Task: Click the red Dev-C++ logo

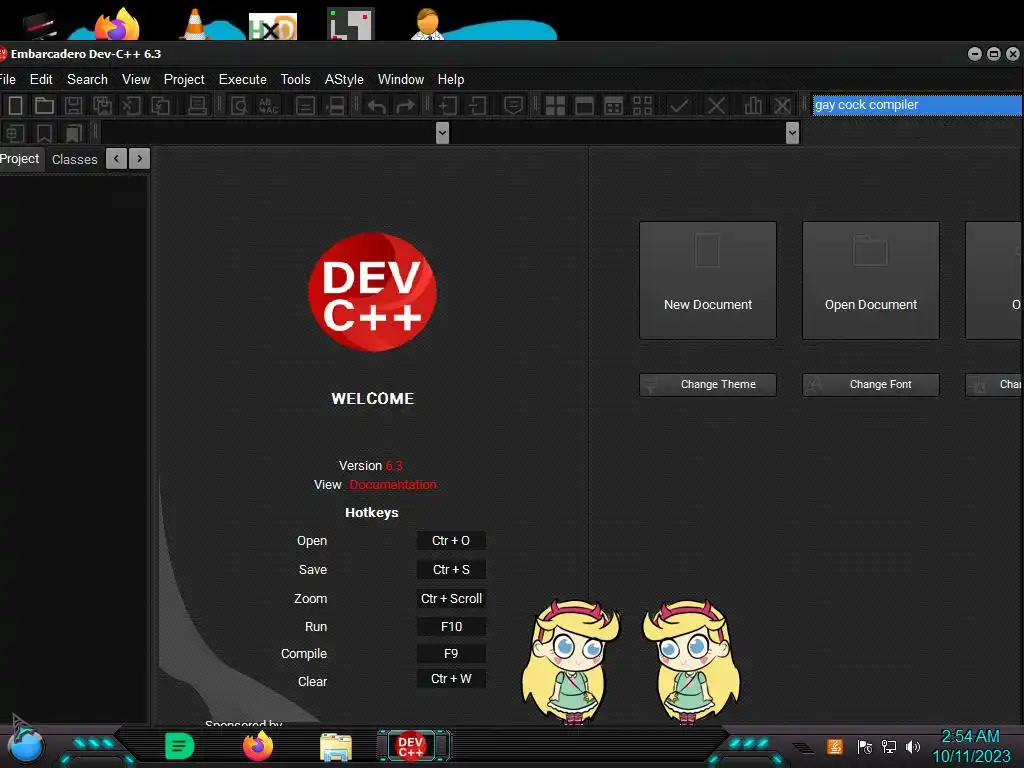Action: click(372, 292)
